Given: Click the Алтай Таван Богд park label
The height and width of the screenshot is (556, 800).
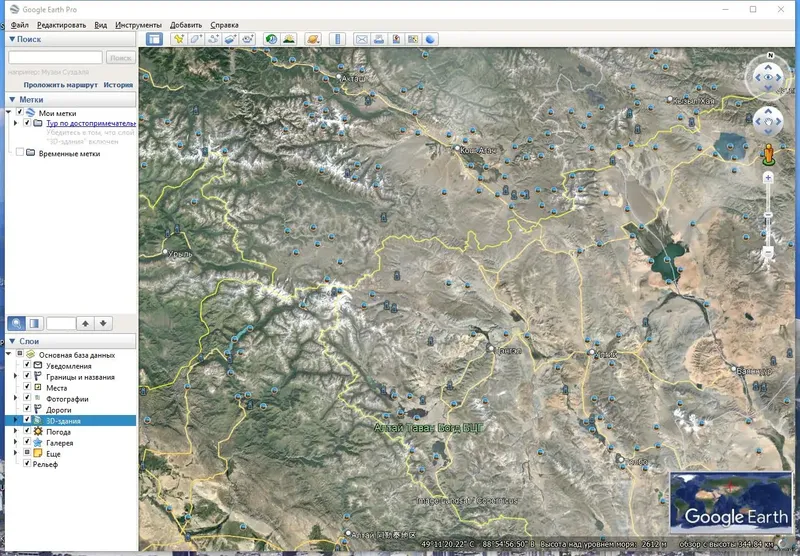Looking at the screenshot, I should click(x=428, y=428).
